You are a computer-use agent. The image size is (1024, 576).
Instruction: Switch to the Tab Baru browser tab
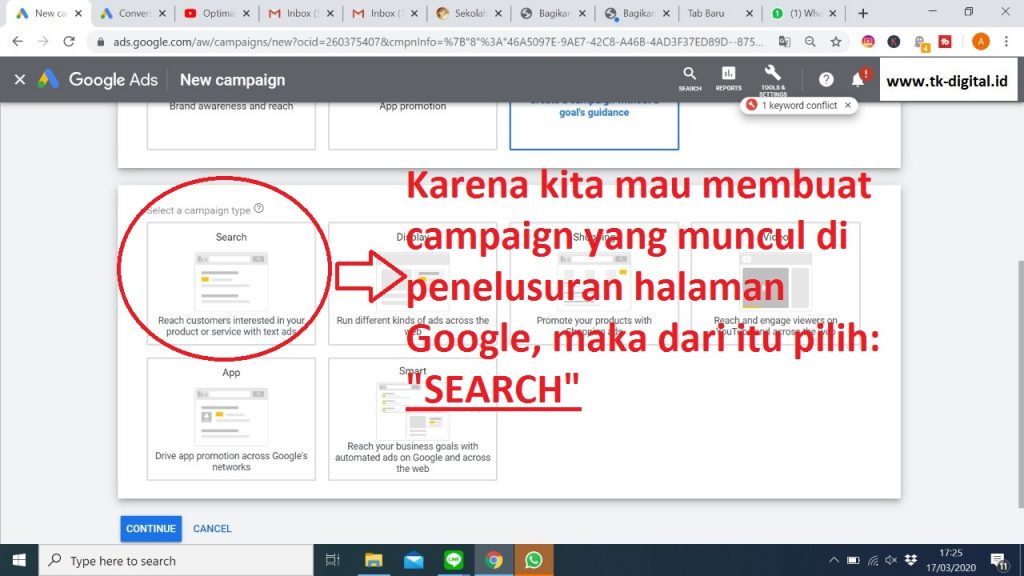710,14
